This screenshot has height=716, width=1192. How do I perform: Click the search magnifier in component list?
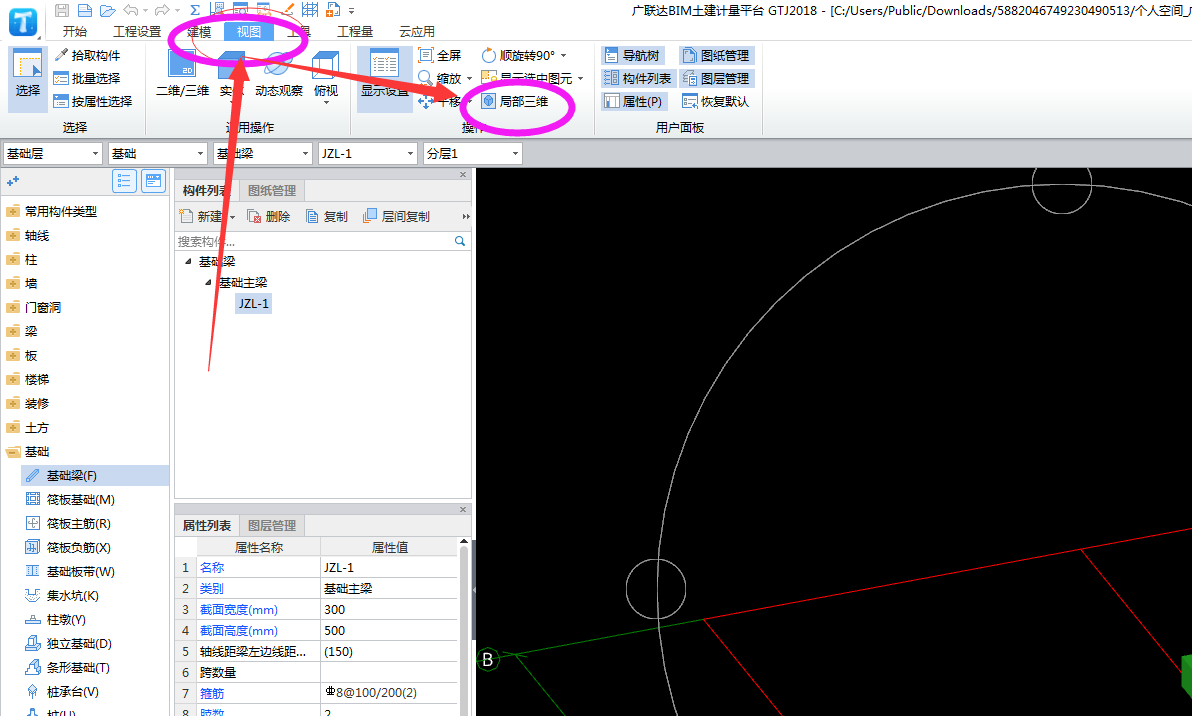(x=459, y=241)
